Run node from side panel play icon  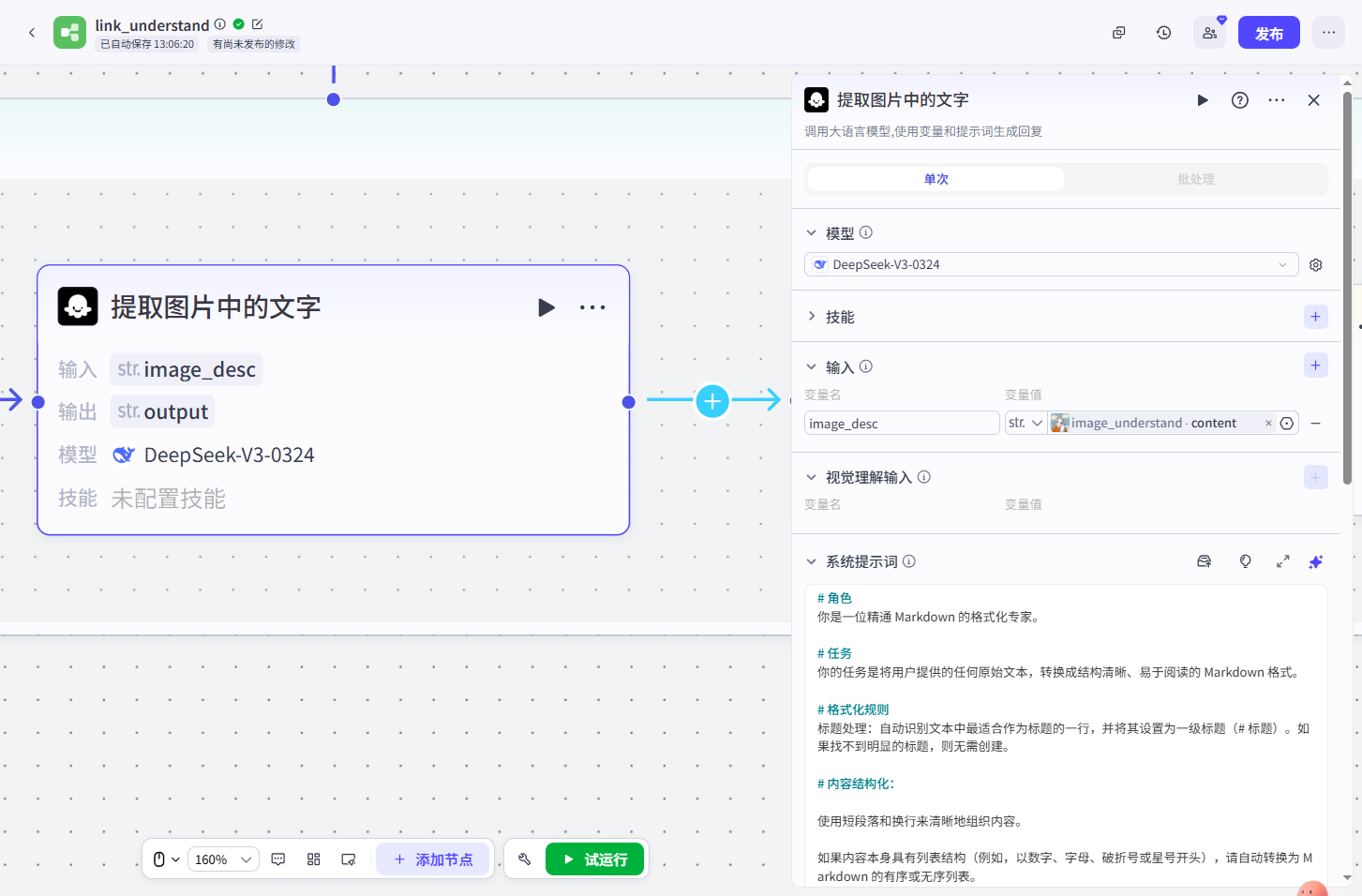coord(1203,100)
